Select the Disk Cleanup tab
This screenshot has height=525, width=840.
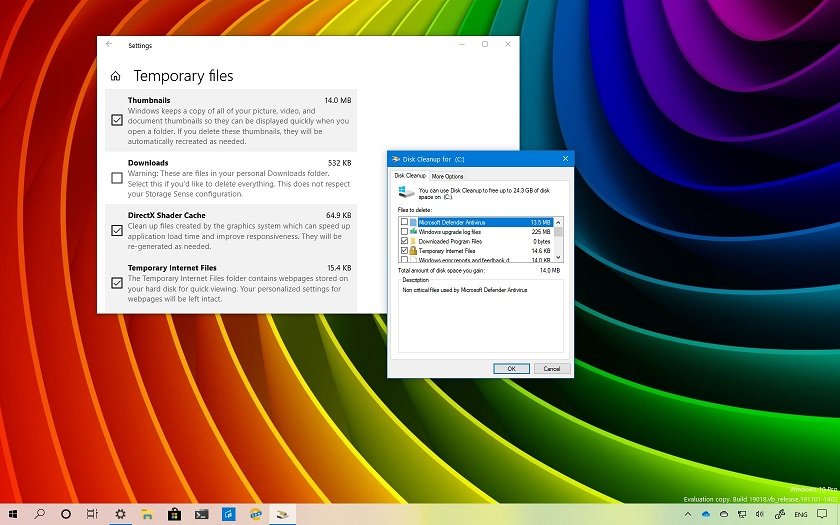[x=410, y=176]
